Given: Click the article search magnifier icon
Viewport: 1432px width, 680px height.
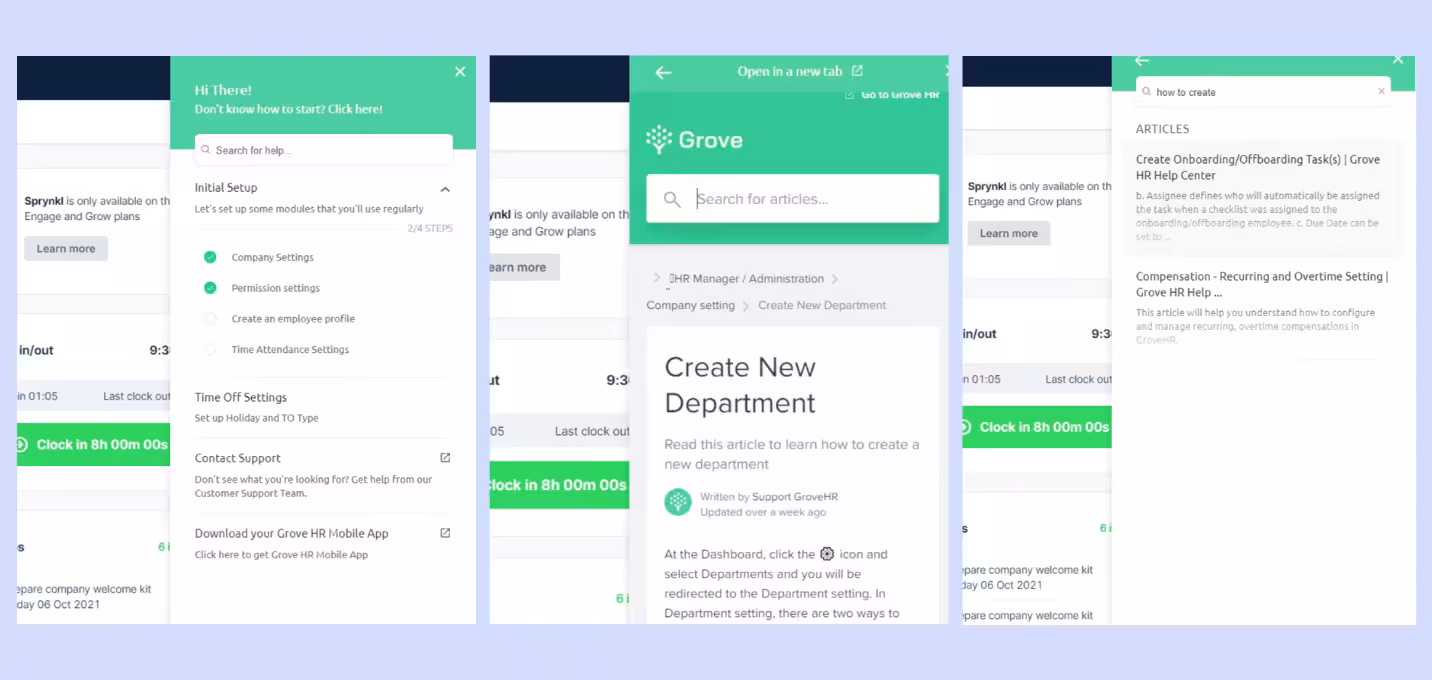Looking at the screenshot, I should [672, 199].
